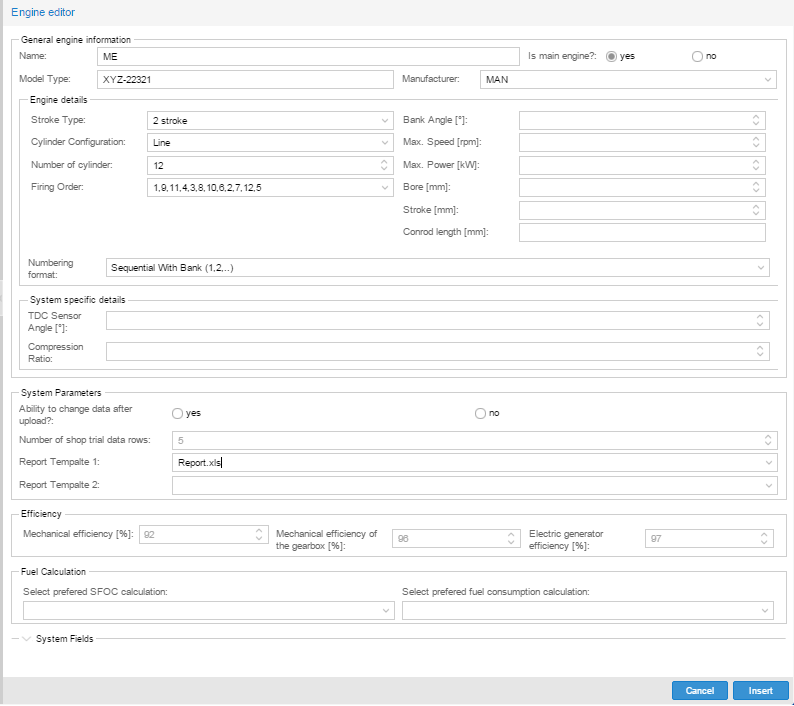Click the Compression Ratio stepper arrows
Viewport: 794px width, 706px height.
pyautogui.click(x=760, y=351)
